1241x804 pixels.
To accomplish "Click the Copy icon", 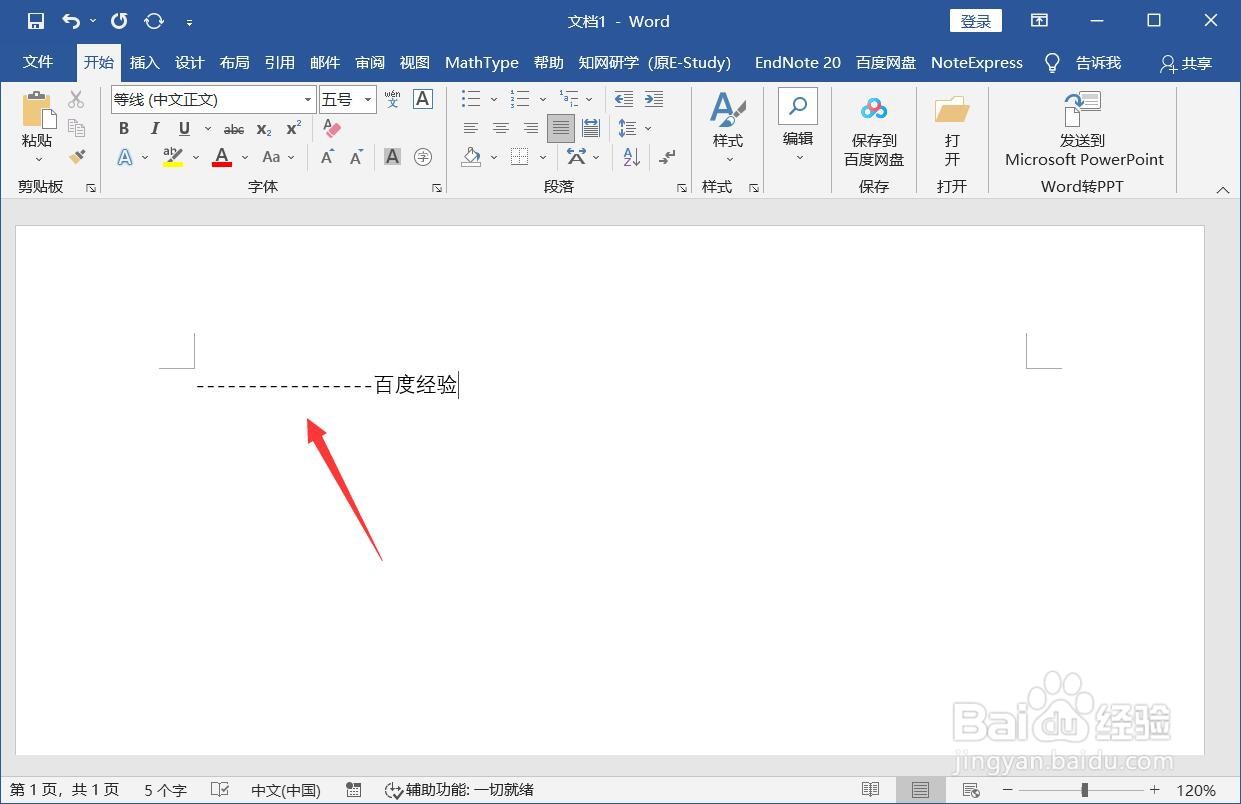I will 77,127.
